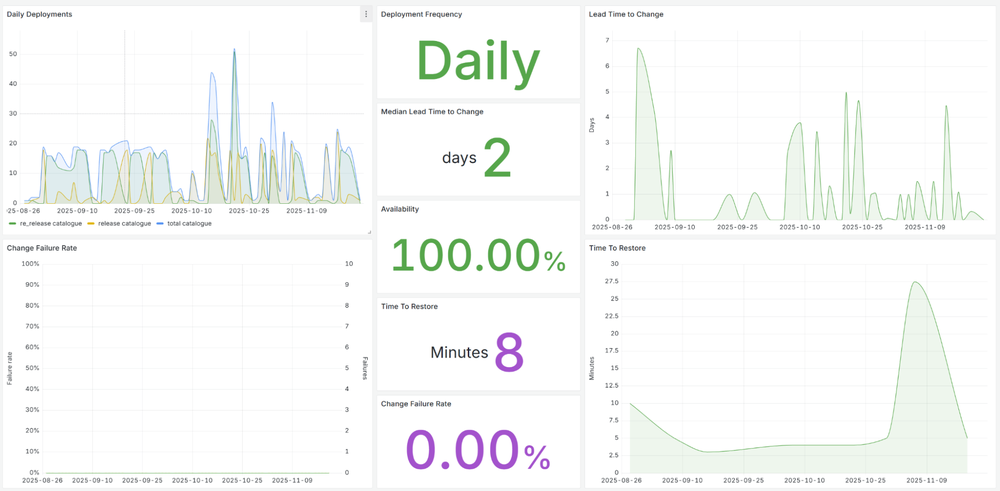Toggle the total catalogue series label
Screen dimensions: 1000x491
coord(189,224)
